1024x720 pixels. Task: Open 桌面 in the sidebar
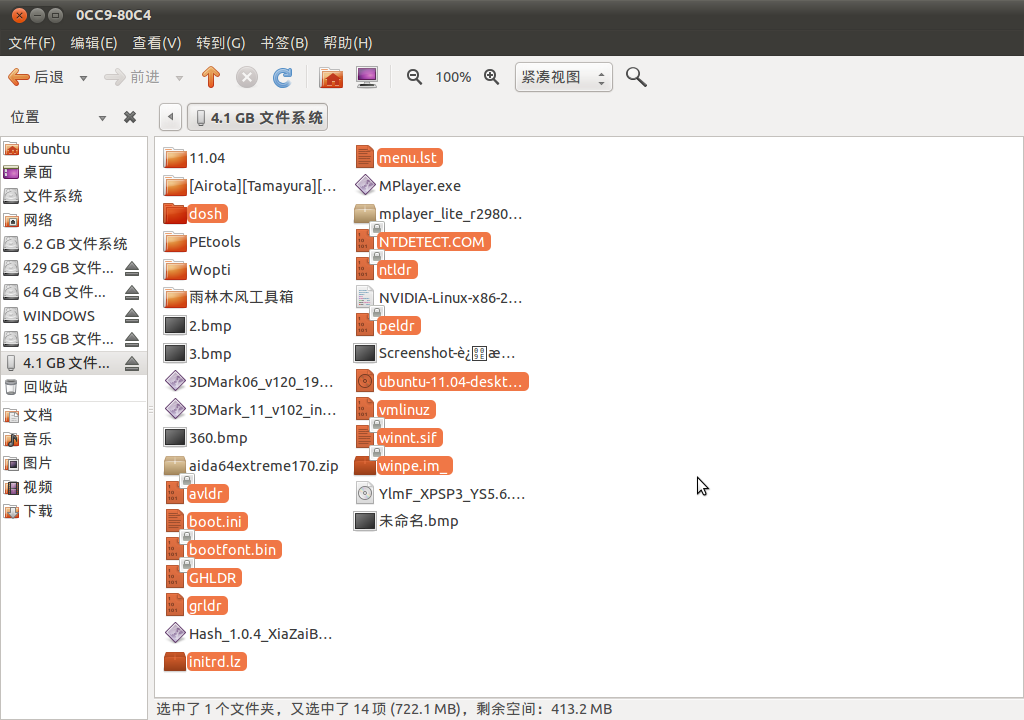(74, 172)
